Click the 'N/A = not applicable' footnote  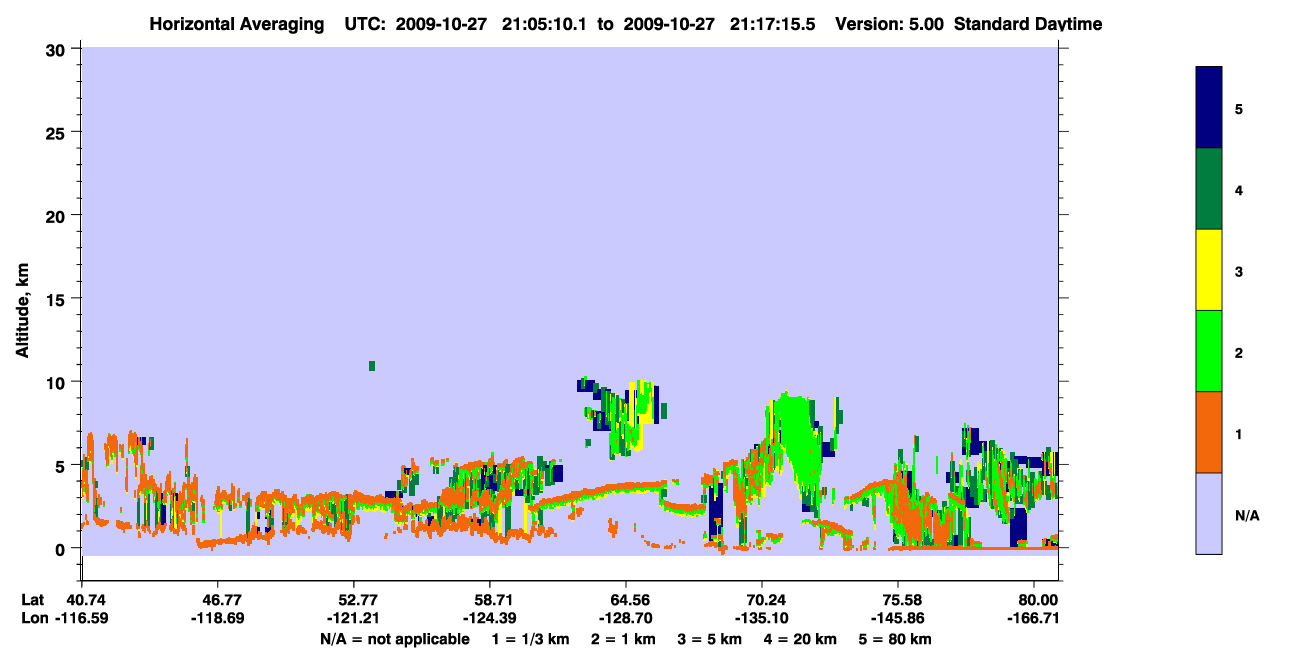pyautogui.click(x=394, y=639)
